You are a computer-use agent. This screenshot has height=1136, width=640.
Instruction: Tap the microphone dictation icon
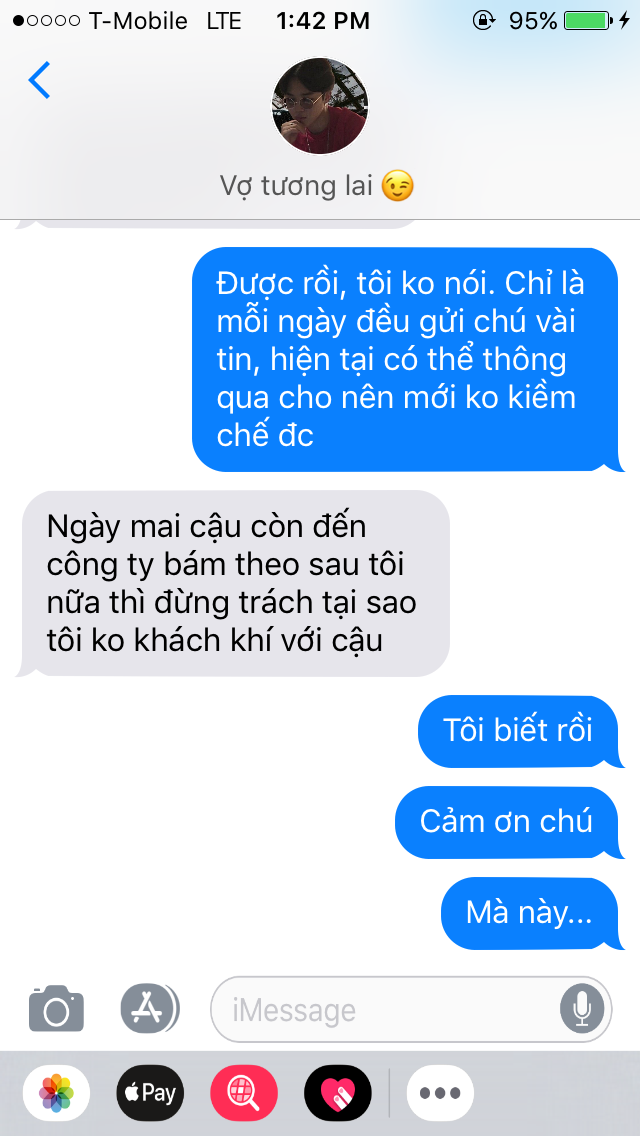pyautogui.click(x=581, y=1009)
